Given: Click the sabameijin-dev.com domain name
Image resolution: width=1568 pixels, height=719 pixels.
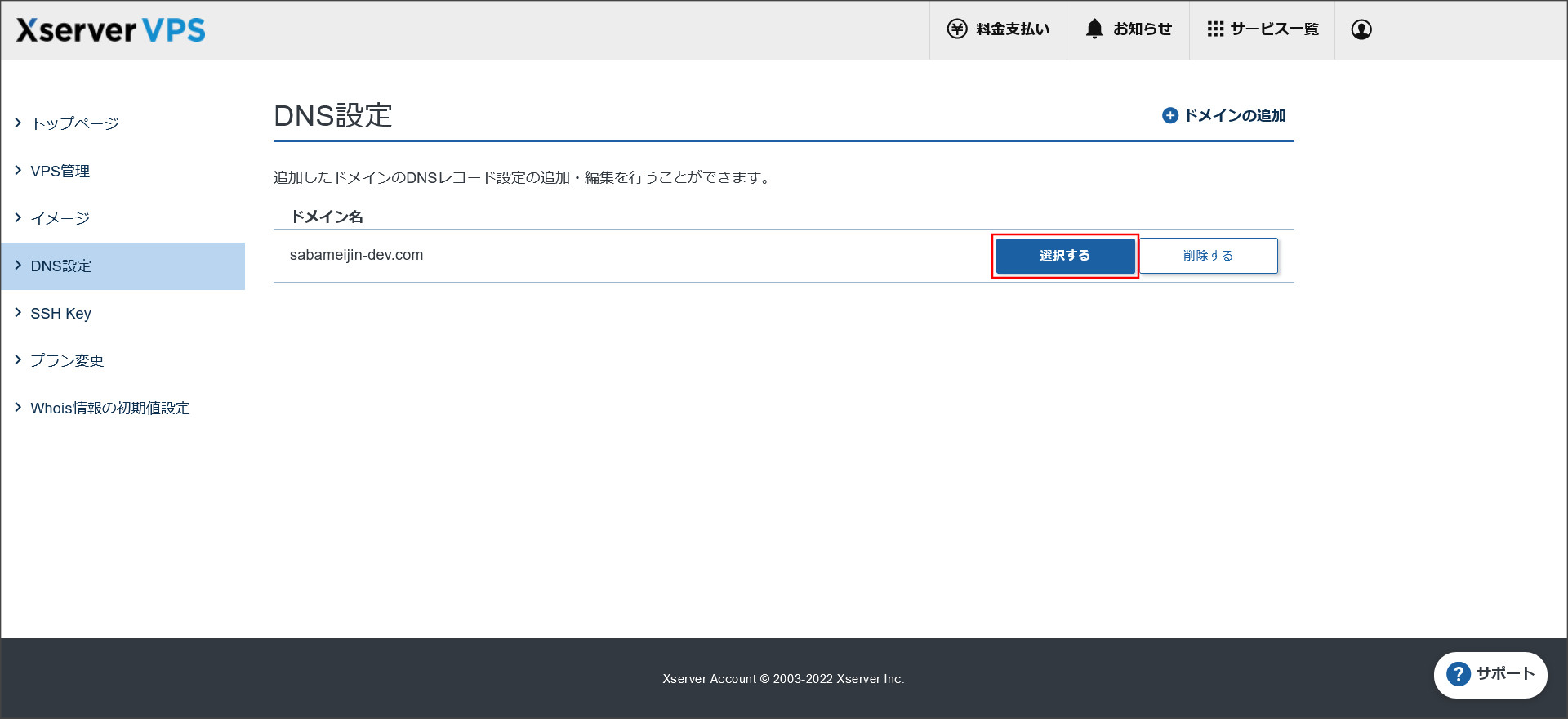Looking at the screenshot, I should click(x=356, y=255).
